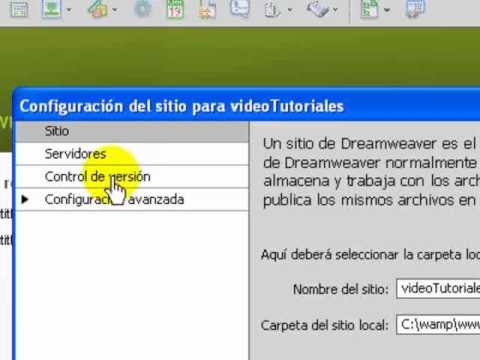The height and width of the screenshot is (360, 480).
Task: Expand the Media icon dropdown arrow
Action: pos(115,10)
